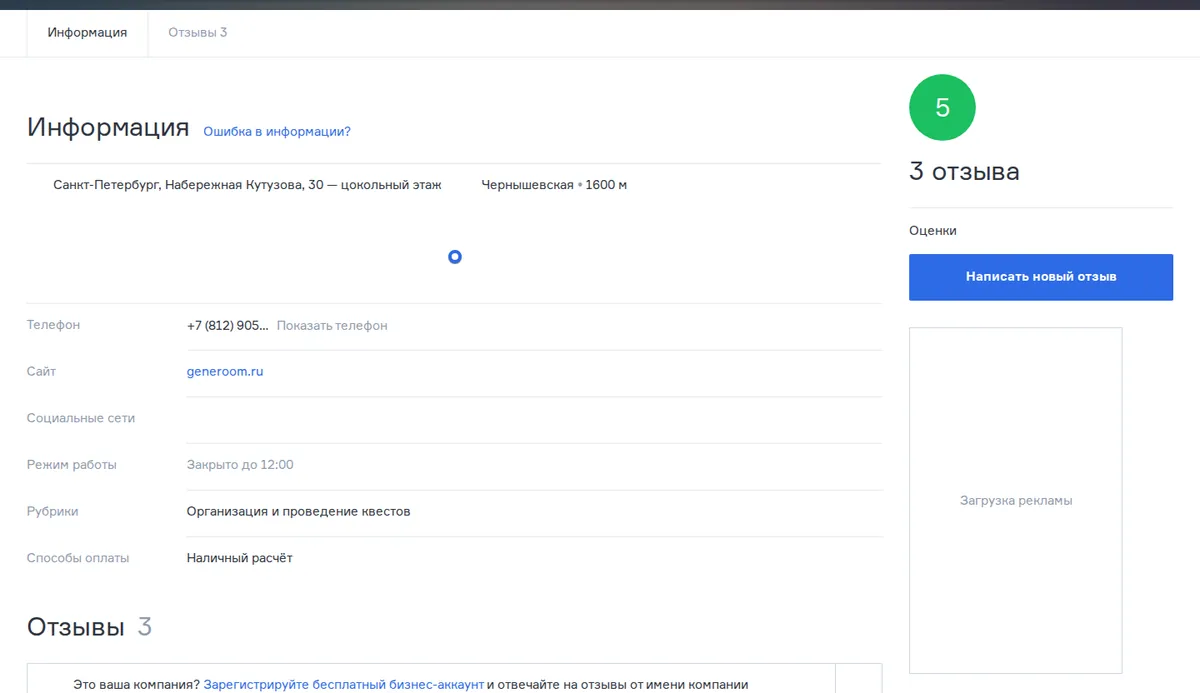Click the Социальные сети row label
The height and width of the screenshot is (693, 1200).
(x=81, y=419)
